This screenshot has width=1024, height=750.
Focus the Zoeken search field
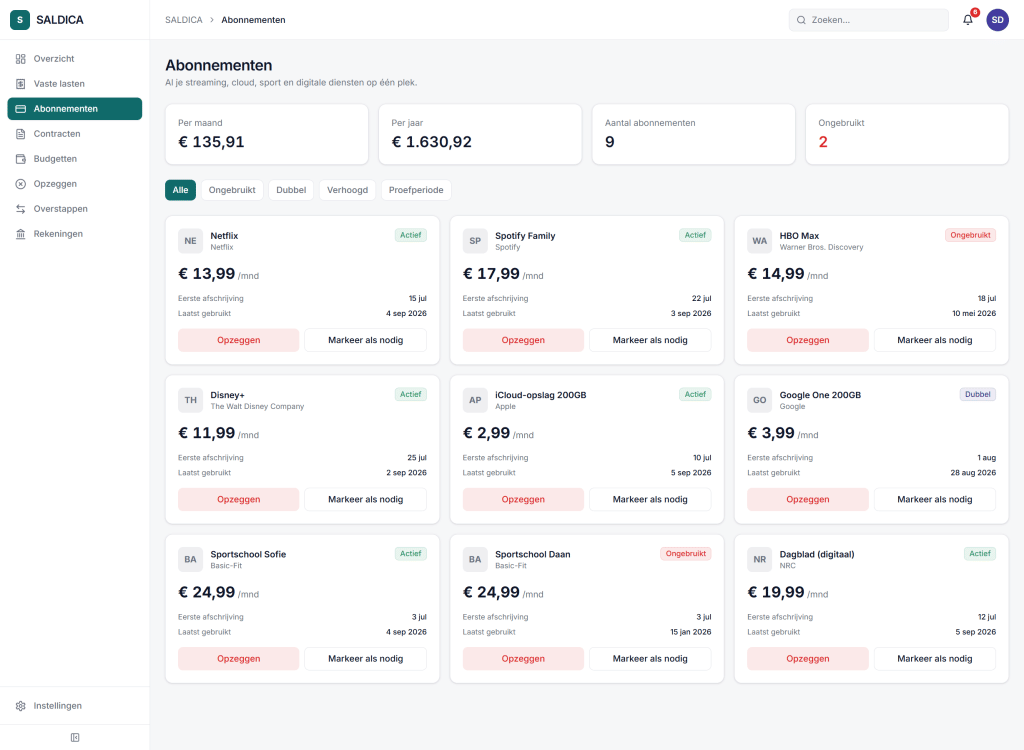coord(869,20)
